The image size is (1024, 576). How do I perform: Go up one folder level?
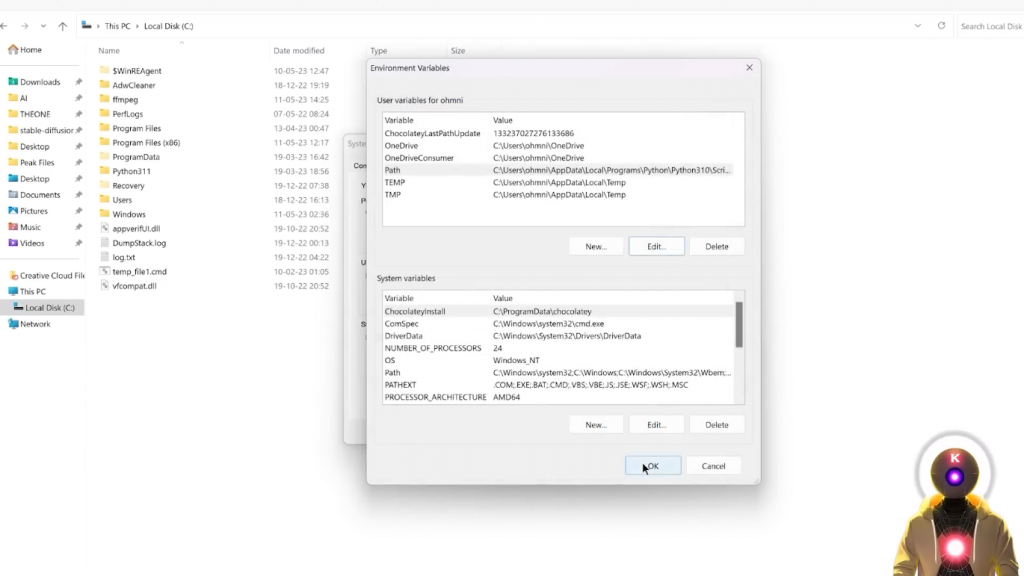point(63,26)
